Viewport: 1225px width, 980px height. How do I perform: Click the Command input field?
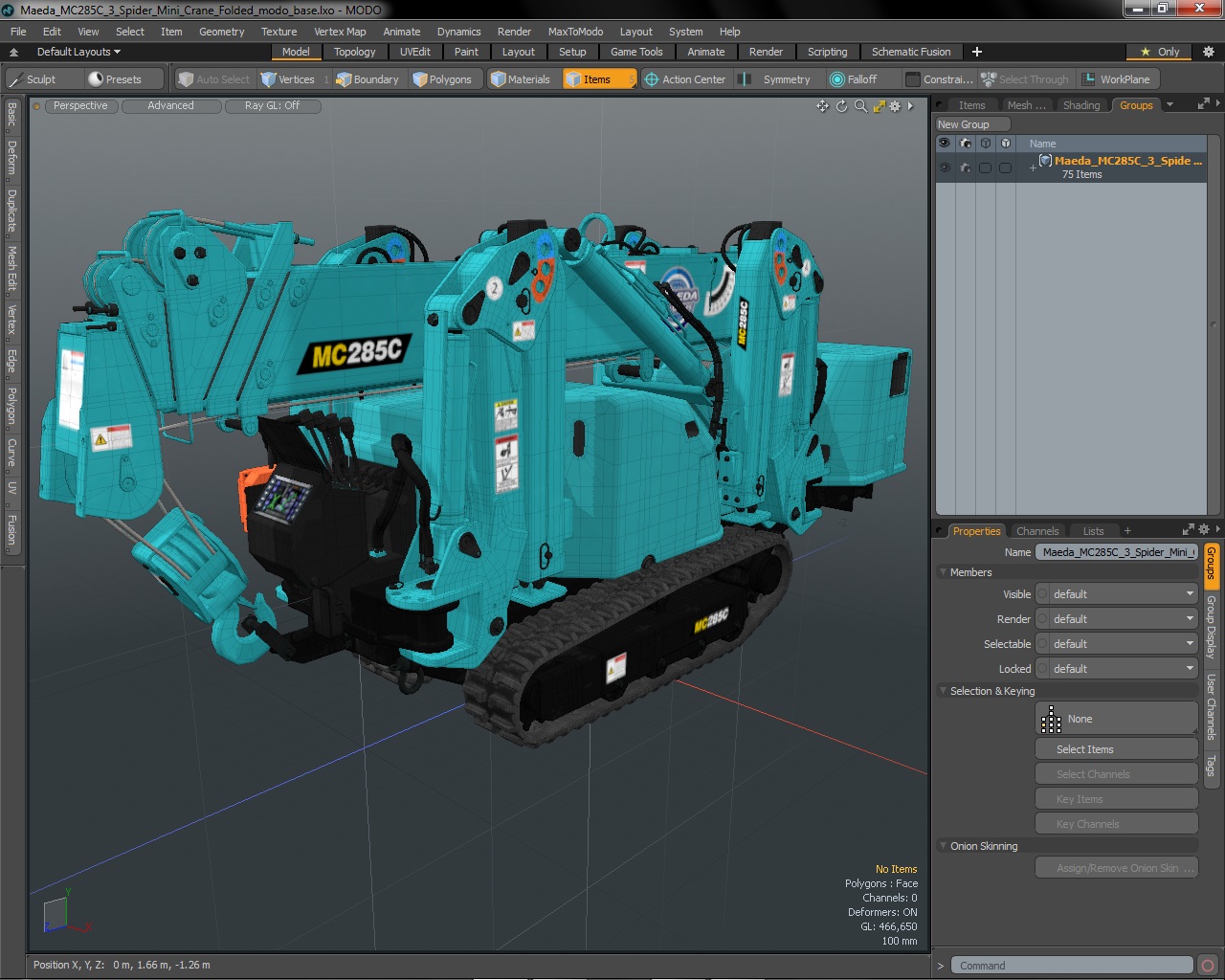1073,966
